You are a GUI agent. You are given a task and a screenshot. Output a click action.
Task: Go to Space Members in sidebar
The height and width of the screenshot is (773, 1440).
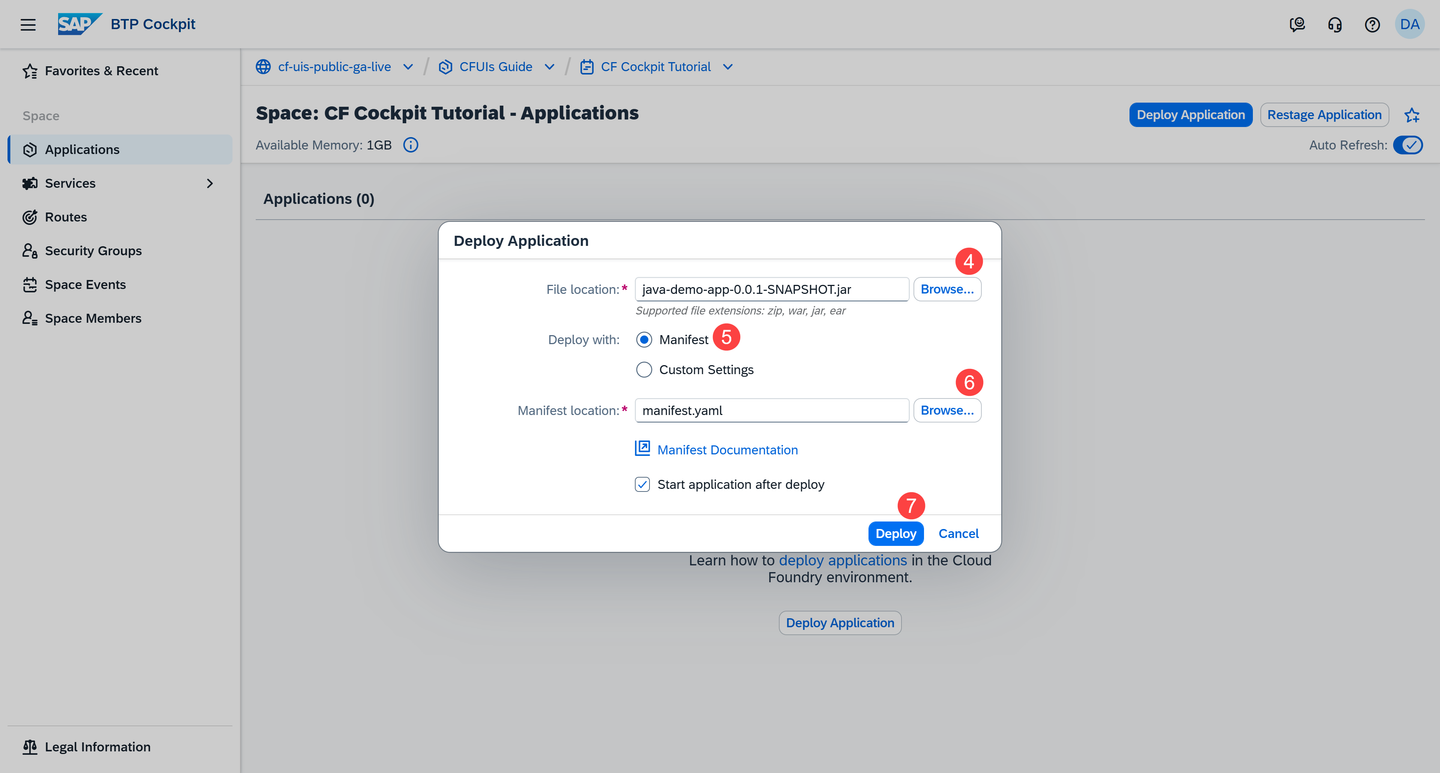pos(120,318)
